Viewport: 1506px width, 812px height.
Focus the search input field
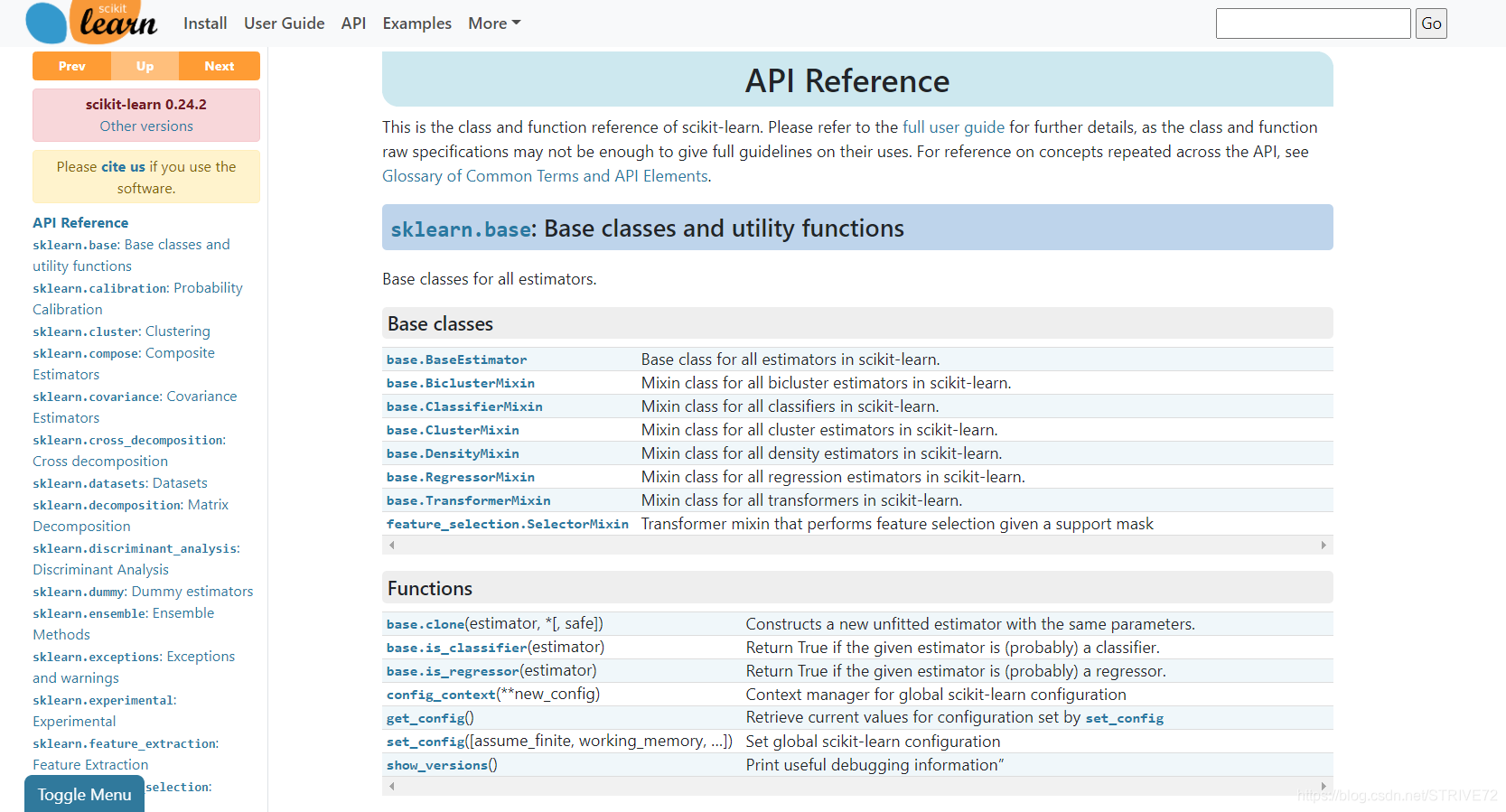tap(1313, 23)
